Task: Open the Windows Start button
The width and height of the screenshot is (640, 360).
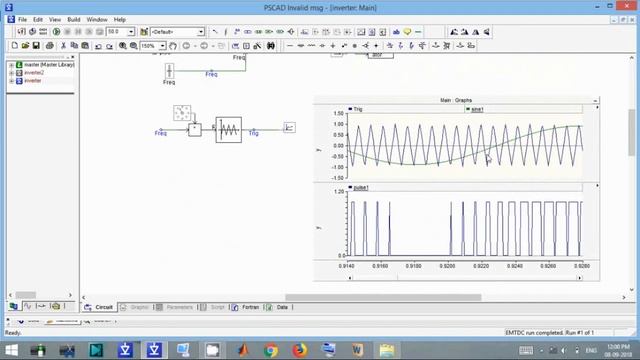Action: [x=12, y=350]
